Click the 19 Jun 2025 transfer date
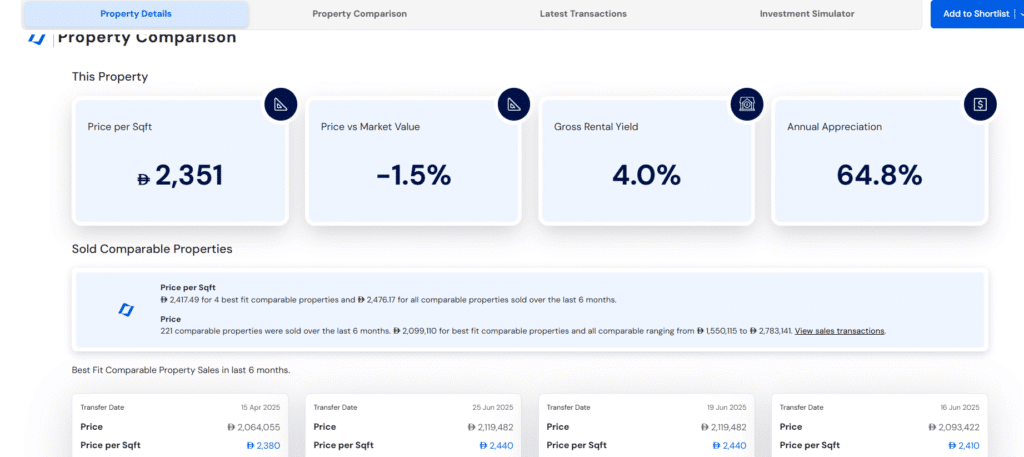1024x457 pixels. 726,407
